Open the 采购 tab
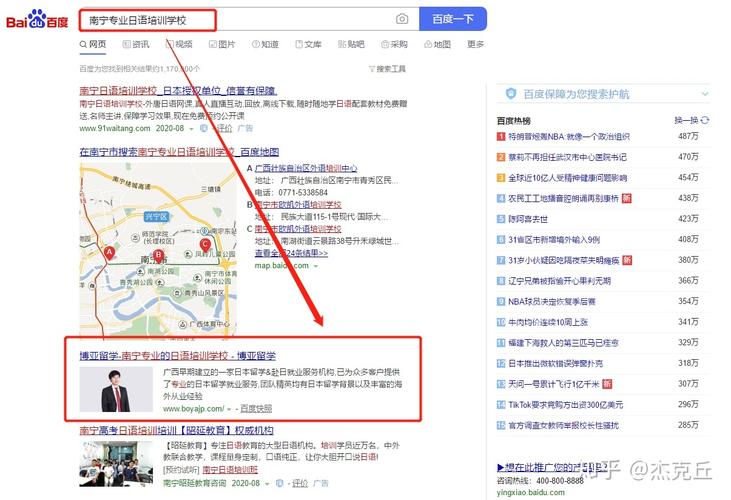731x500 pixels. tap(394, 44)
